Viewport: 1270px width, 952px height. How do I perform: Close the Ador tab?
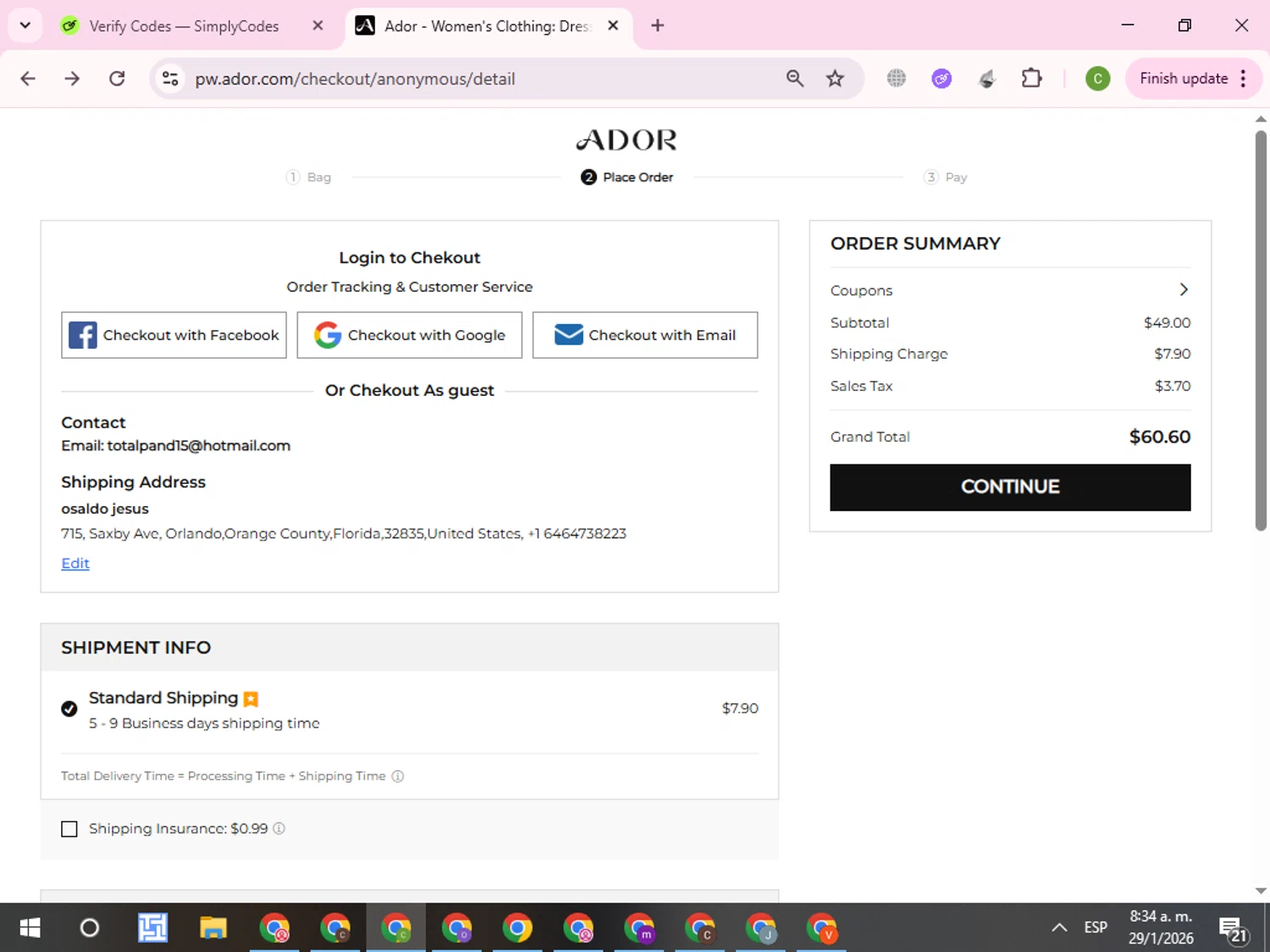click(x=613, y=25)
